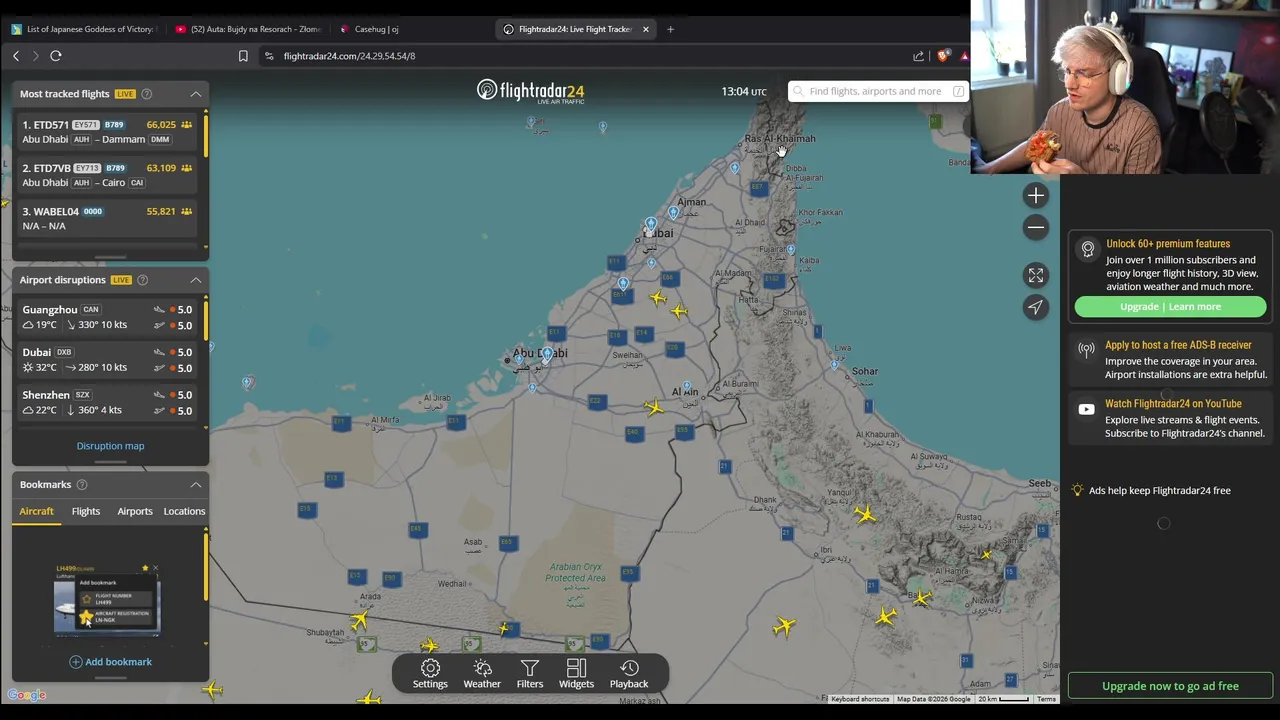Click Upgrade now to go ad free
The image size is (1280, 720).
[x=1170, y=686]
